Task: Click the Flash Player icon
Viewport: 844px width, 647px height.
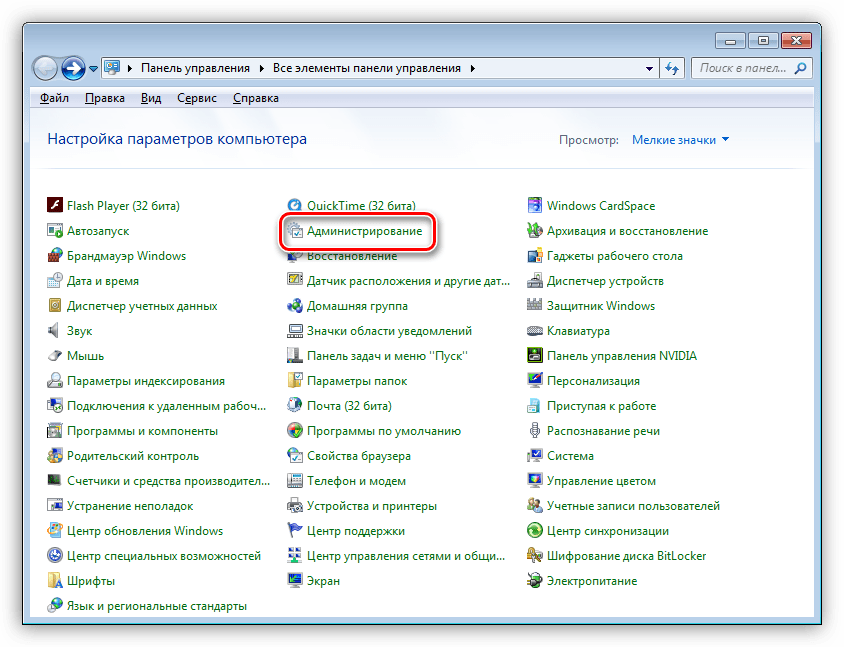Action: coord(56,206)
